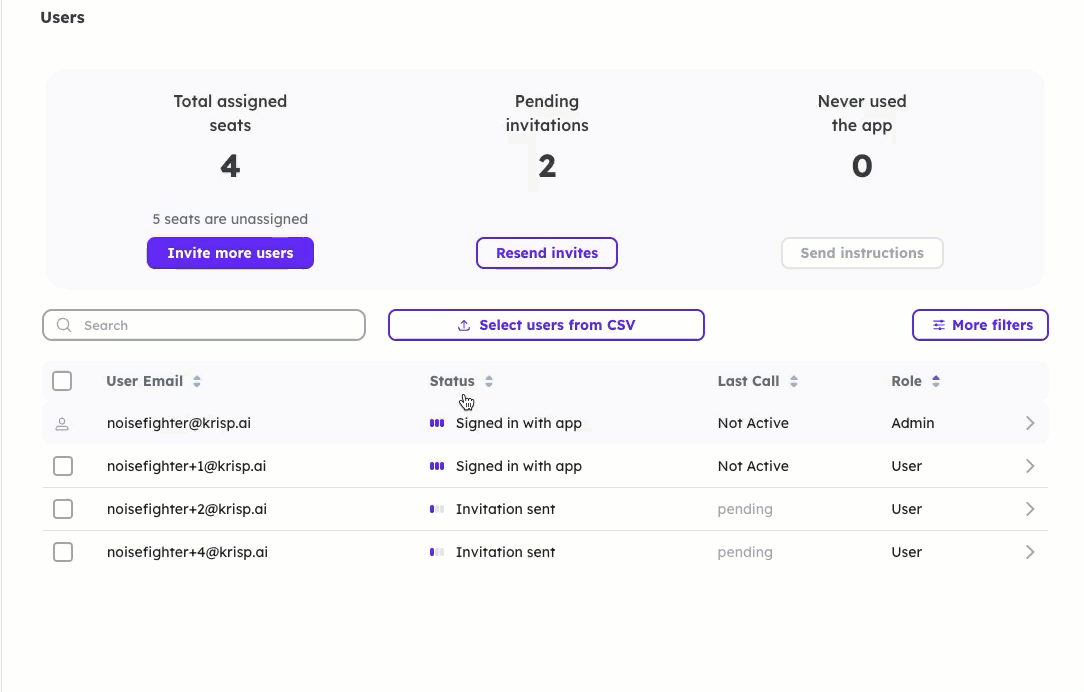Click the signal bars status icon on noisefighter+1 row
This screenshot has height=692, width=1084.
click(x=437, y=466)
